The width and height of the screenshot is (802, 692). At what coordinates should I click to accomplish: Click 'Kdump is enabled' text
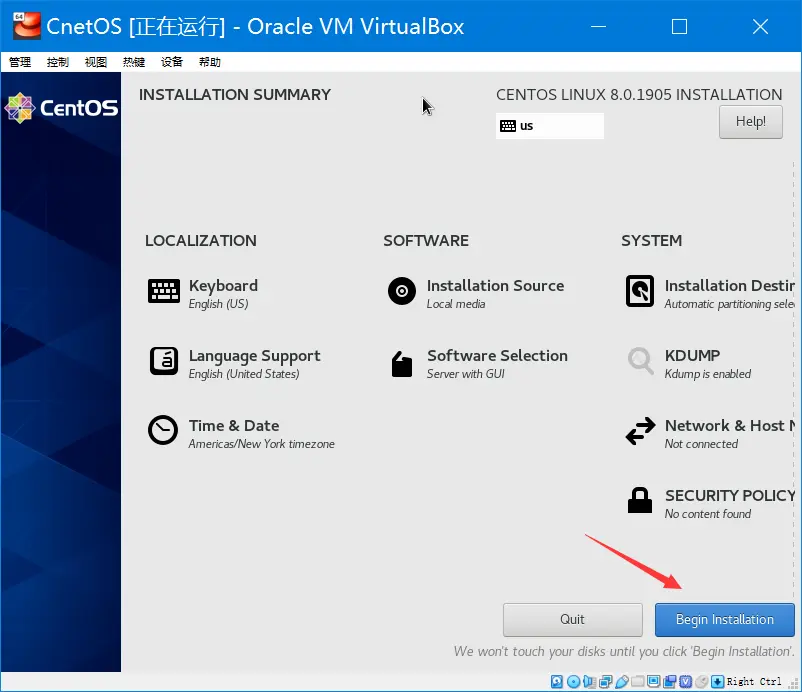pos(708,374)
